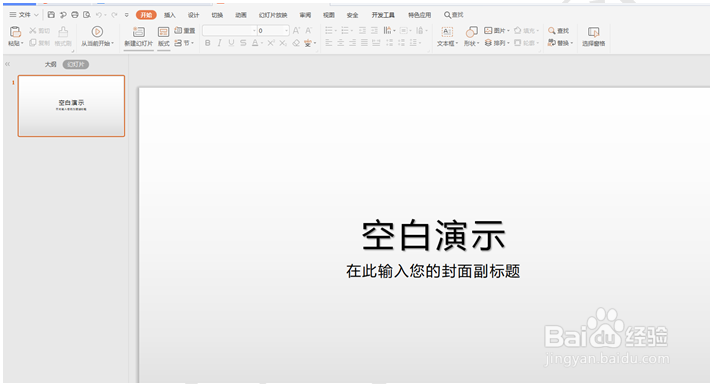Switch to the Slide Show (幻灯片放映) tab
Image resolution: width=710 pixels, height=384 pixels.
tap(273, 15)
